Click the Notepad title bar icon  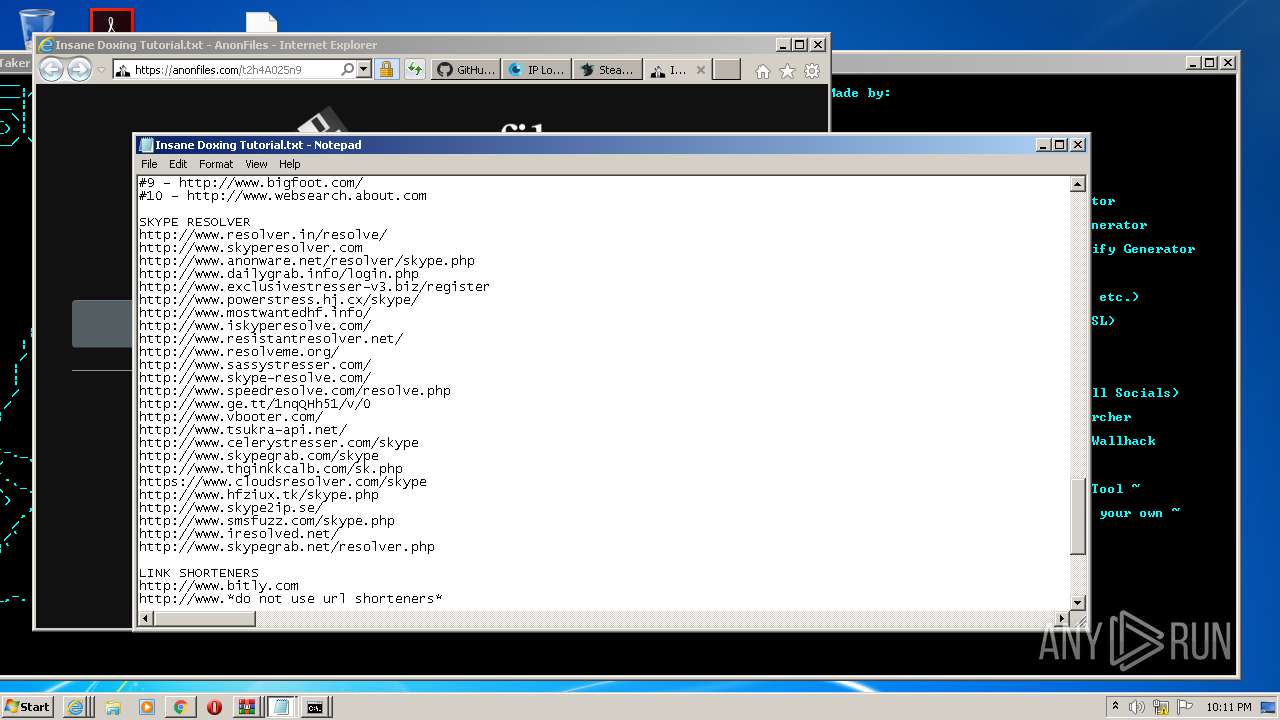[146, 145]
